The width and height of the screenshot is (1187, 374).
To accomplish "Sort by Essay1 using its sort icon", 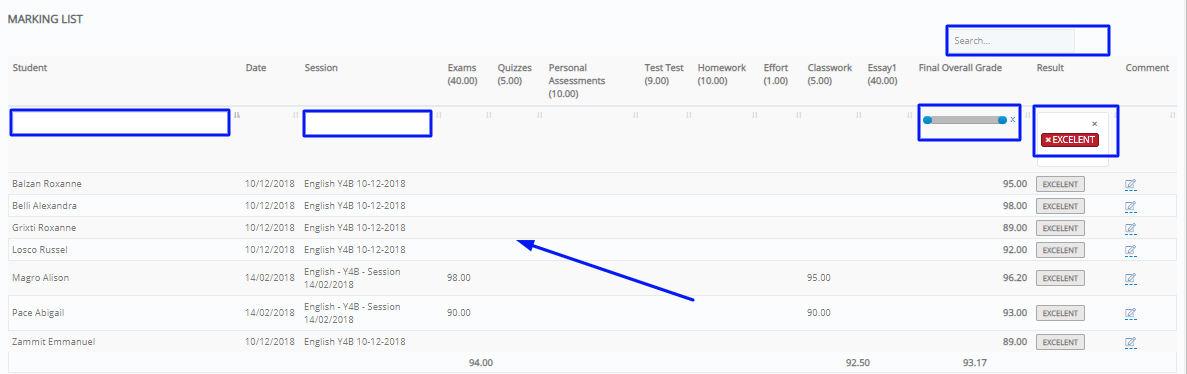I will 909,115.
